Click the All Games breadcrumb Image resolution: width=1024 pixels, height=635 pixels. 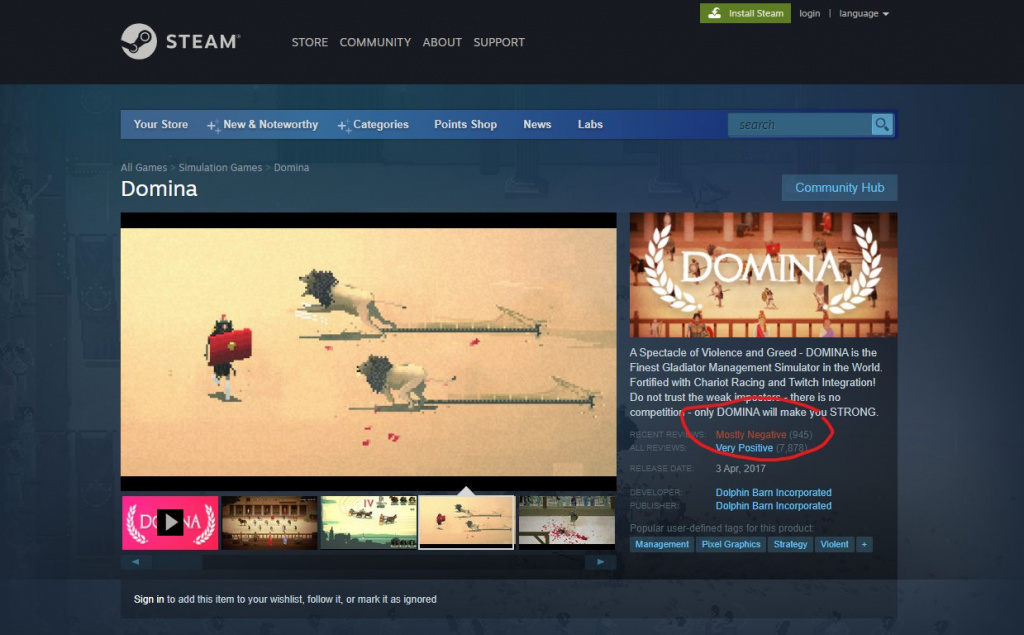coord(144,167)
